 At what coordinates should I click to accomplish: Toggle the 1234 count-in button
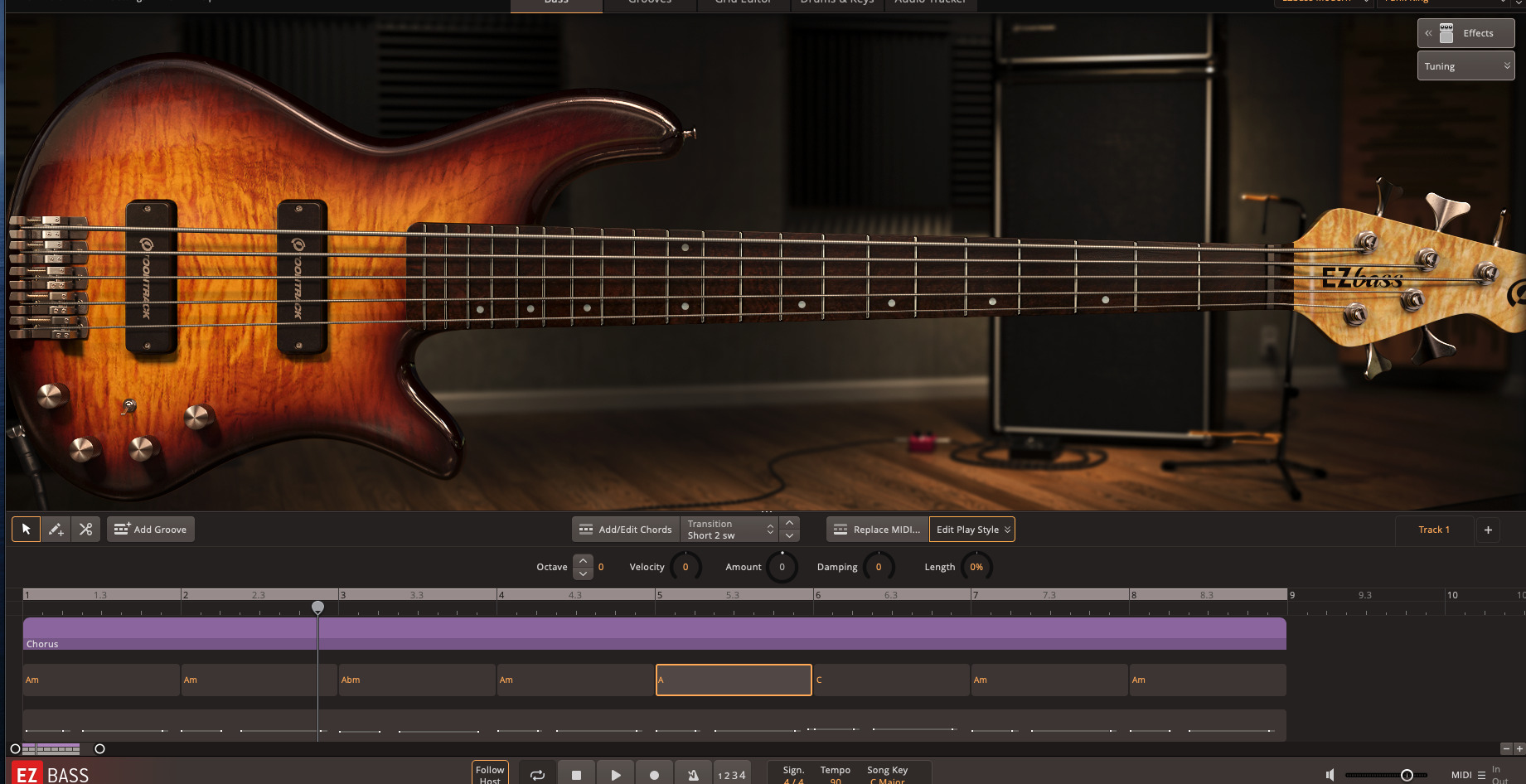click(731, 775)
